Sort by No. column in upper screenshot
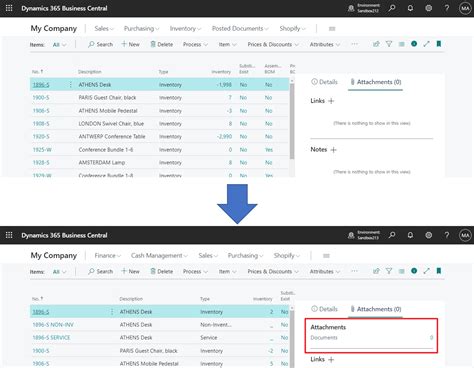The height and width of the screenshot is (368, 474). point(37,72)
